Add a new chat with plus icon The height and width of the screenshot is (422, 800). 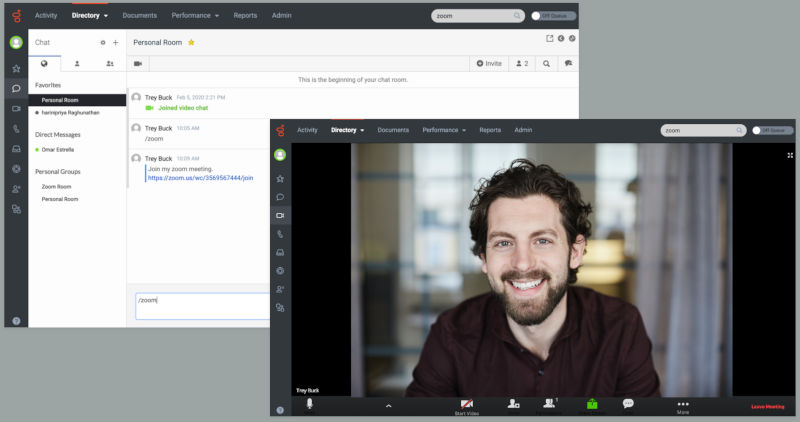pyautogui.click(x=115, y=43)
